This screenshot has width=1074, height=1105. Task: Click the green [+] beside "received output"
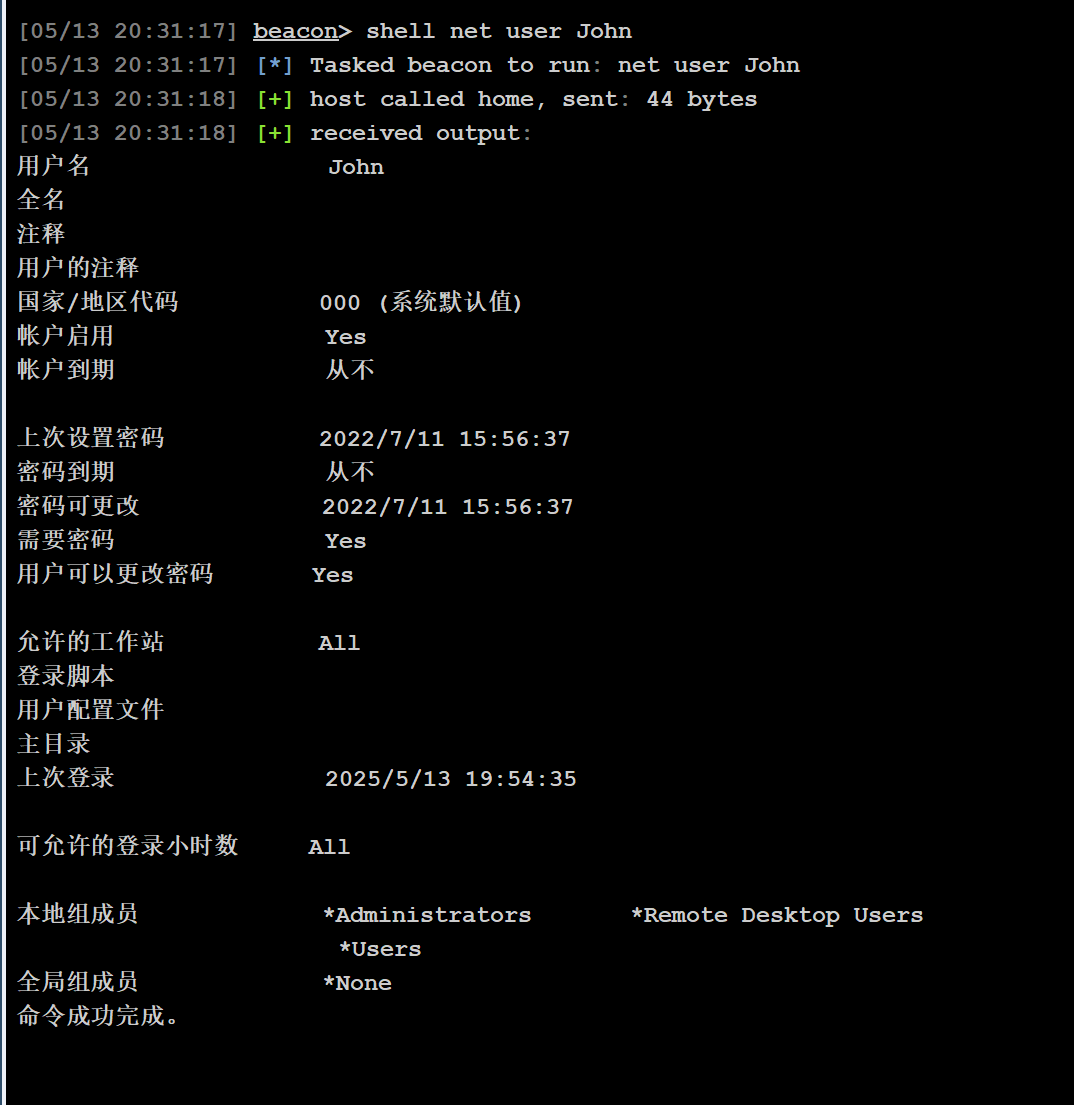pyautogui.click(x=275, y=133)
